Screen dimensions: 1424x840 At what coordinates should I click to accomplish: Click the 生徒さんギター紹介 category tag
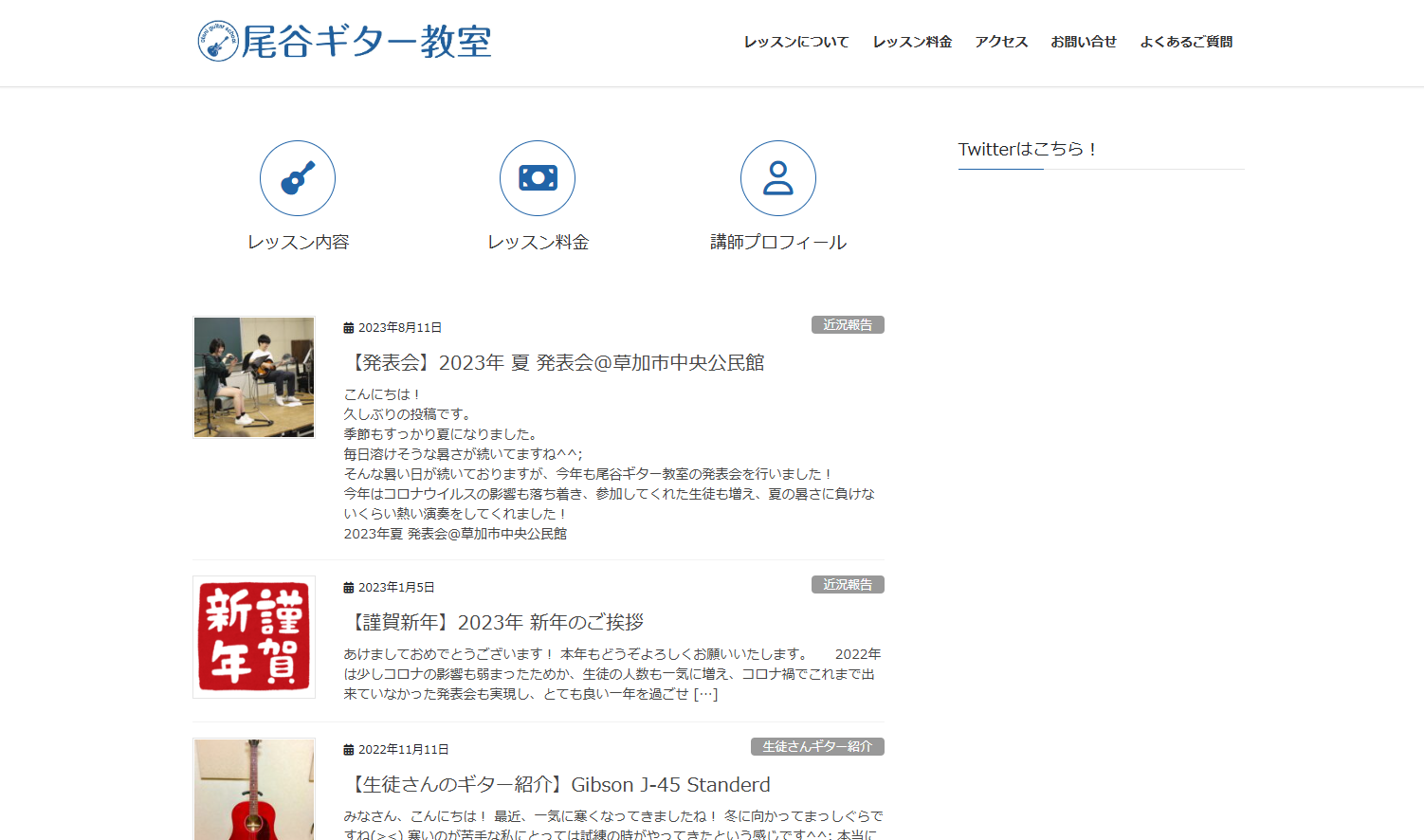(817, 746)
